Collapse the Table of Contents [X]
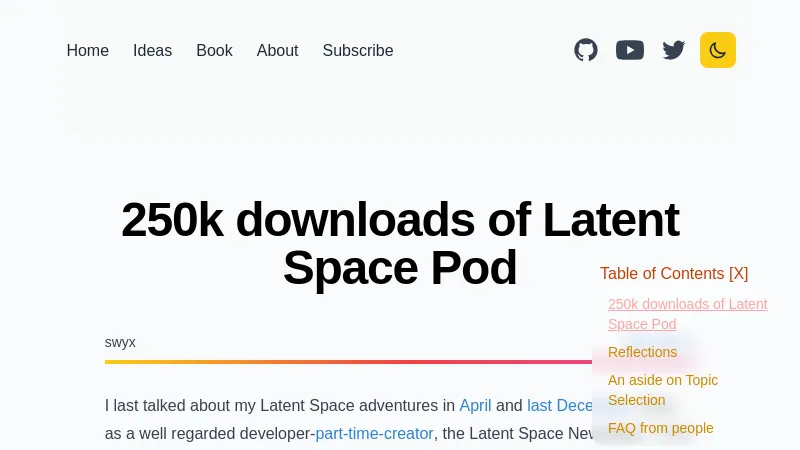The width and height of the screenshot is (800, 450). coord(673,273)
